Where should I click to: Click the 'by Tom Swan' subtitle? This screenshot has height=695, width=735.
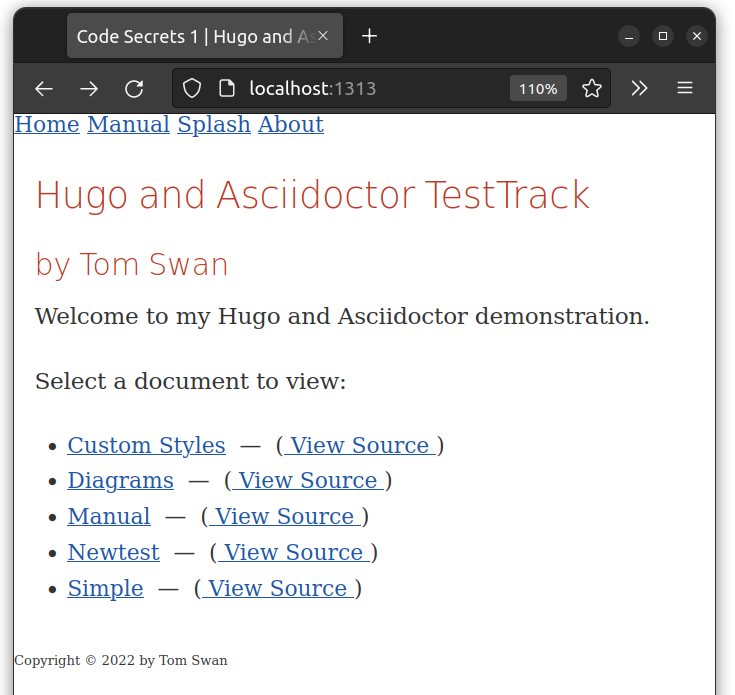[x=132, y=265]
